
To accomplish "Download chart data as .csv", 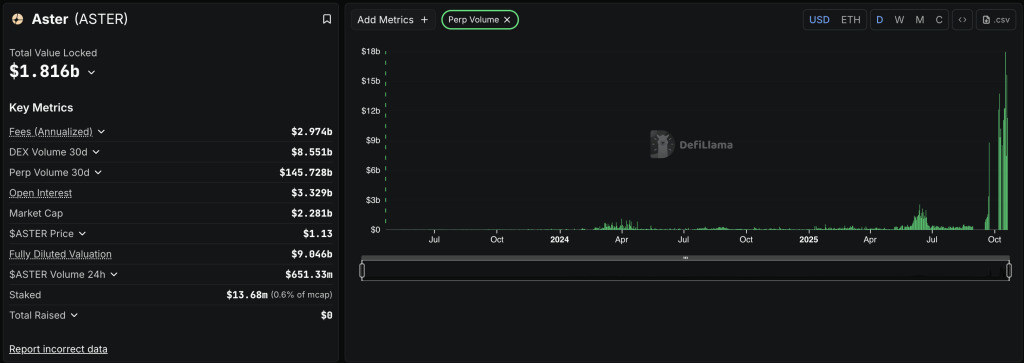I will point(996,20).
